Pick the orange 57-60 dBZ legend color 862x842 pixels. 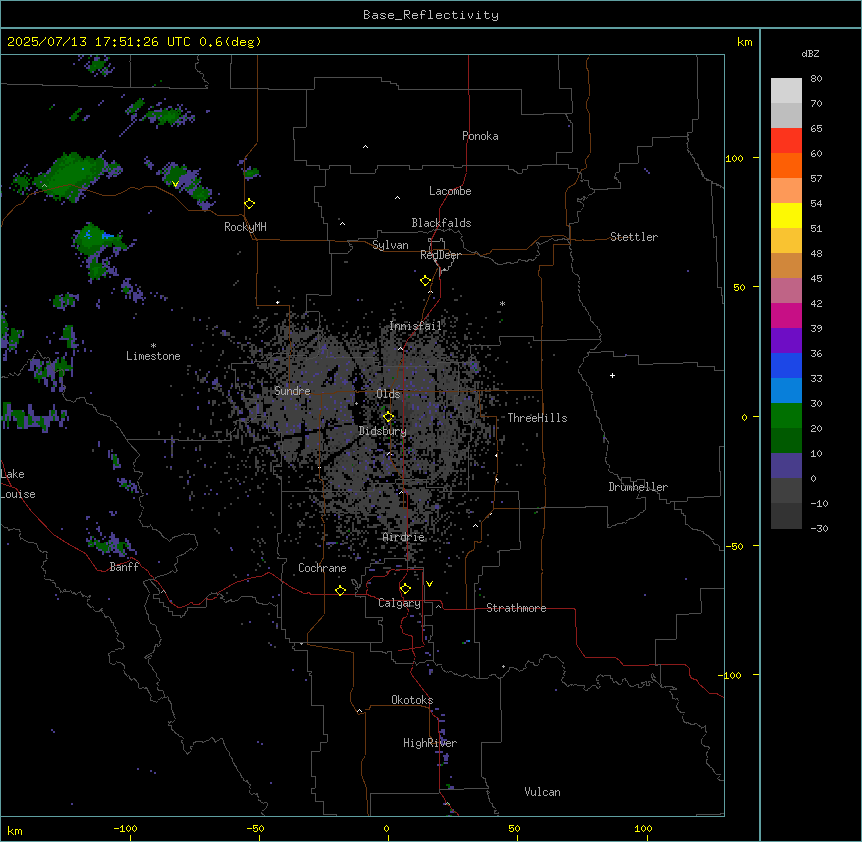(x=786, y=166)
